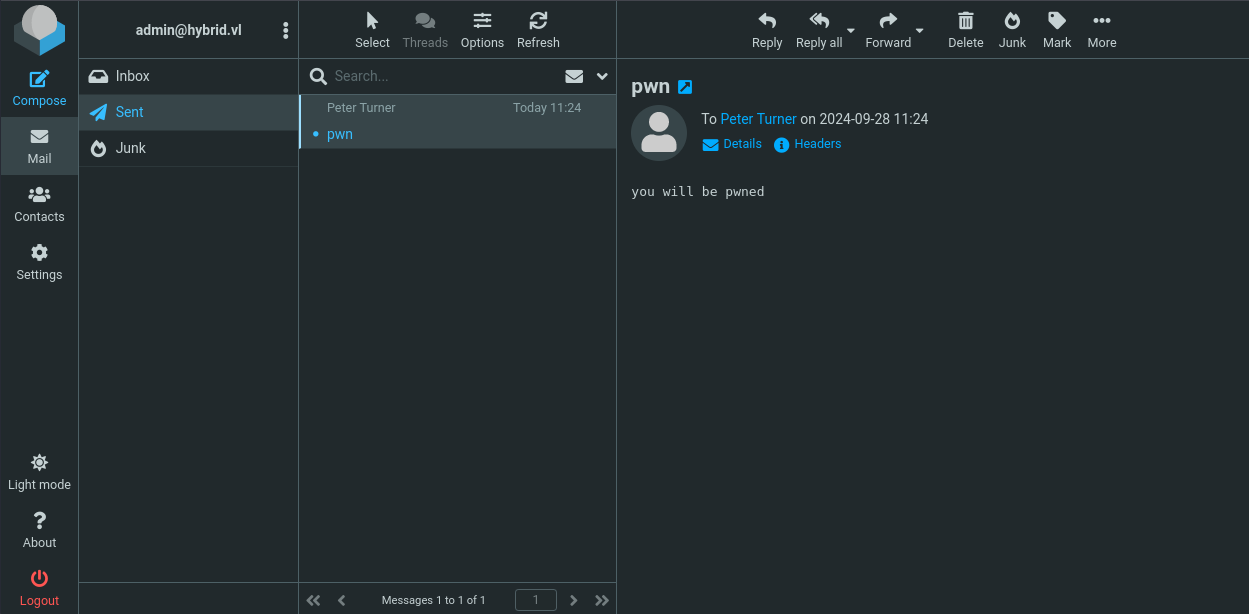This screenshot has height=614, width=1249.
Task: Open the Reply all options arrow
Action: pyautogui.click(x=851, y=30)
